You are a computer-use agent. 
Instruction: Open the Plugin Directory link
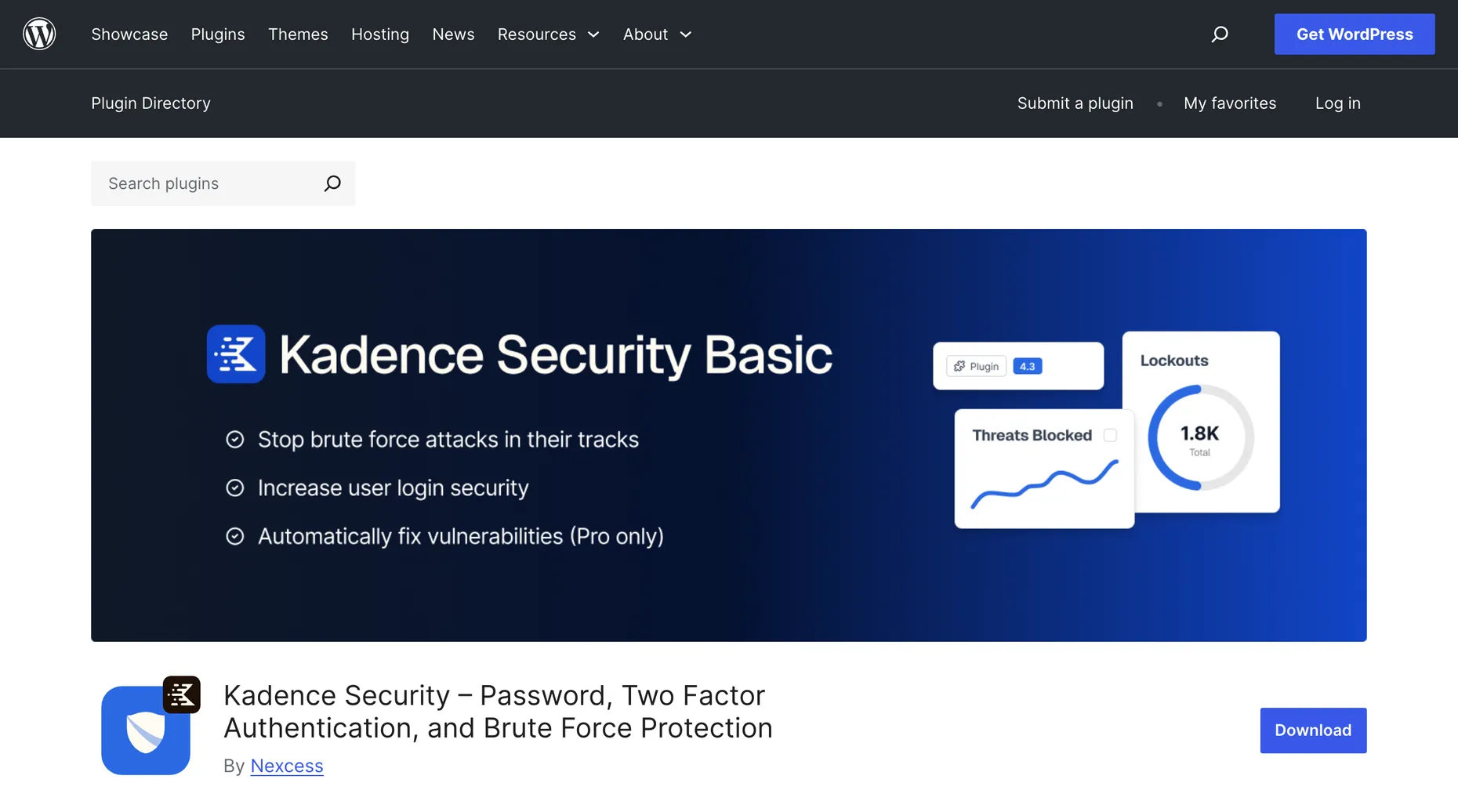tap(151, 103)
